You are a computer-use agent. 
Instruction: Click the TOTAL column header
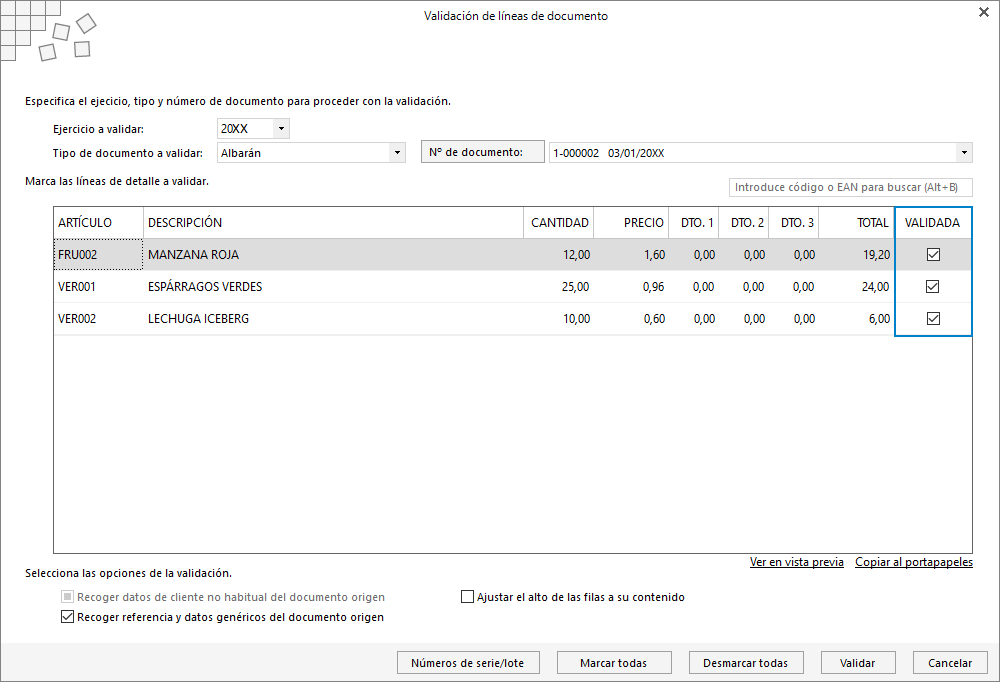pyautogui.click(x=857, y=223)
